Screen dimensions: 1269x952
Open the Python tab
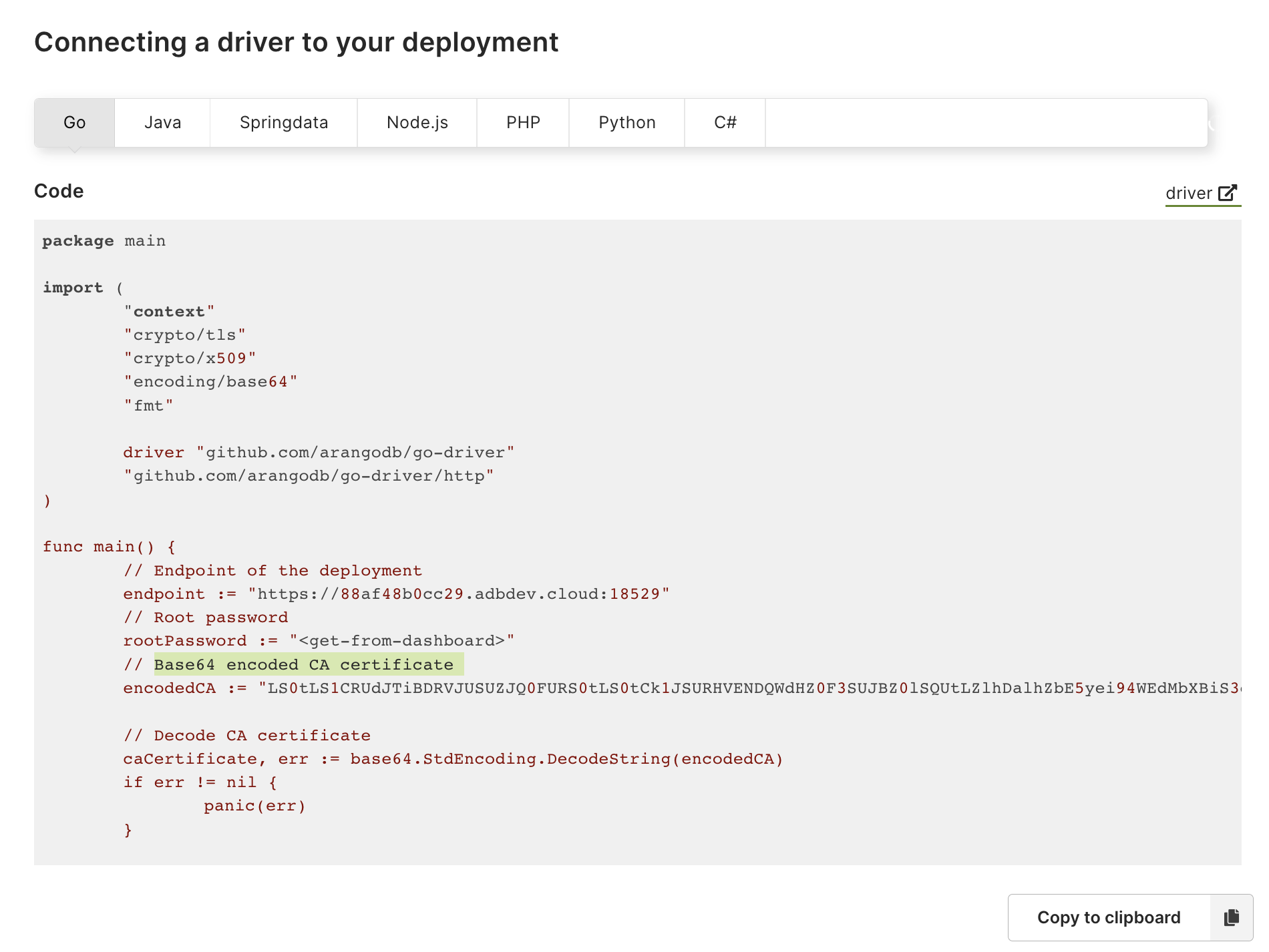[x=627, y=123]
